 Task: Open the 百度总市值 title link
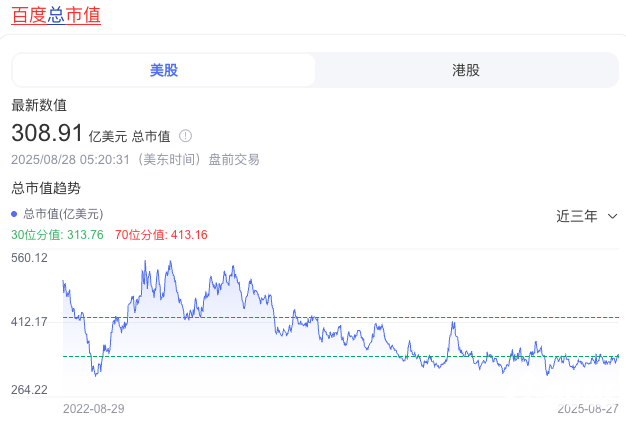56,16
